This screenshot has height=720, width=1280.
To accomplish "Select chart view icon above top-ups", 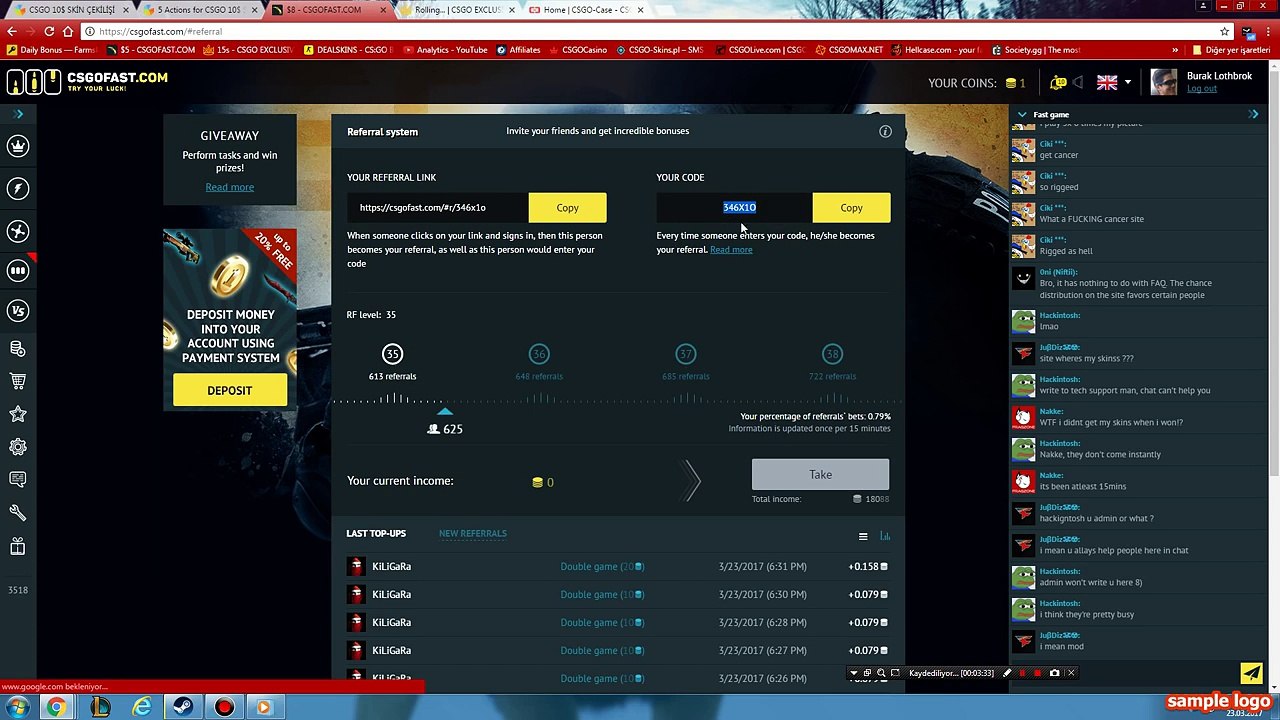I will point(885,537).
